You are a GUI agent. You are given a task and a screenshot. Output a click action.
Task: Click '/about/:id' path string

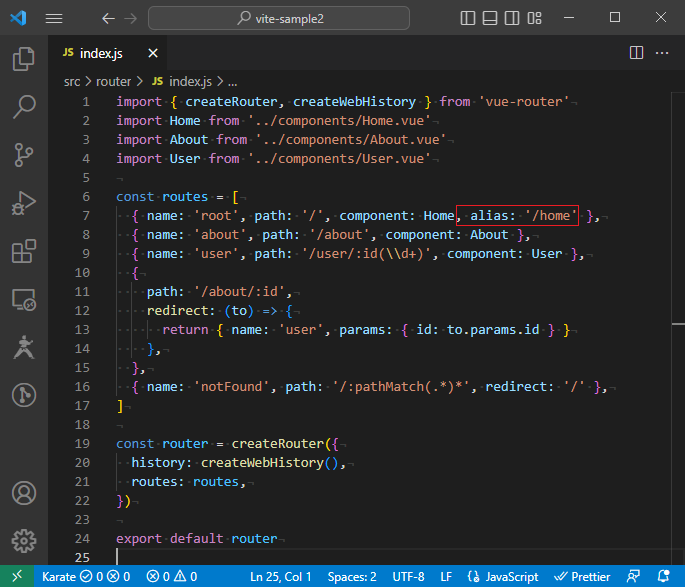point(239,292)
